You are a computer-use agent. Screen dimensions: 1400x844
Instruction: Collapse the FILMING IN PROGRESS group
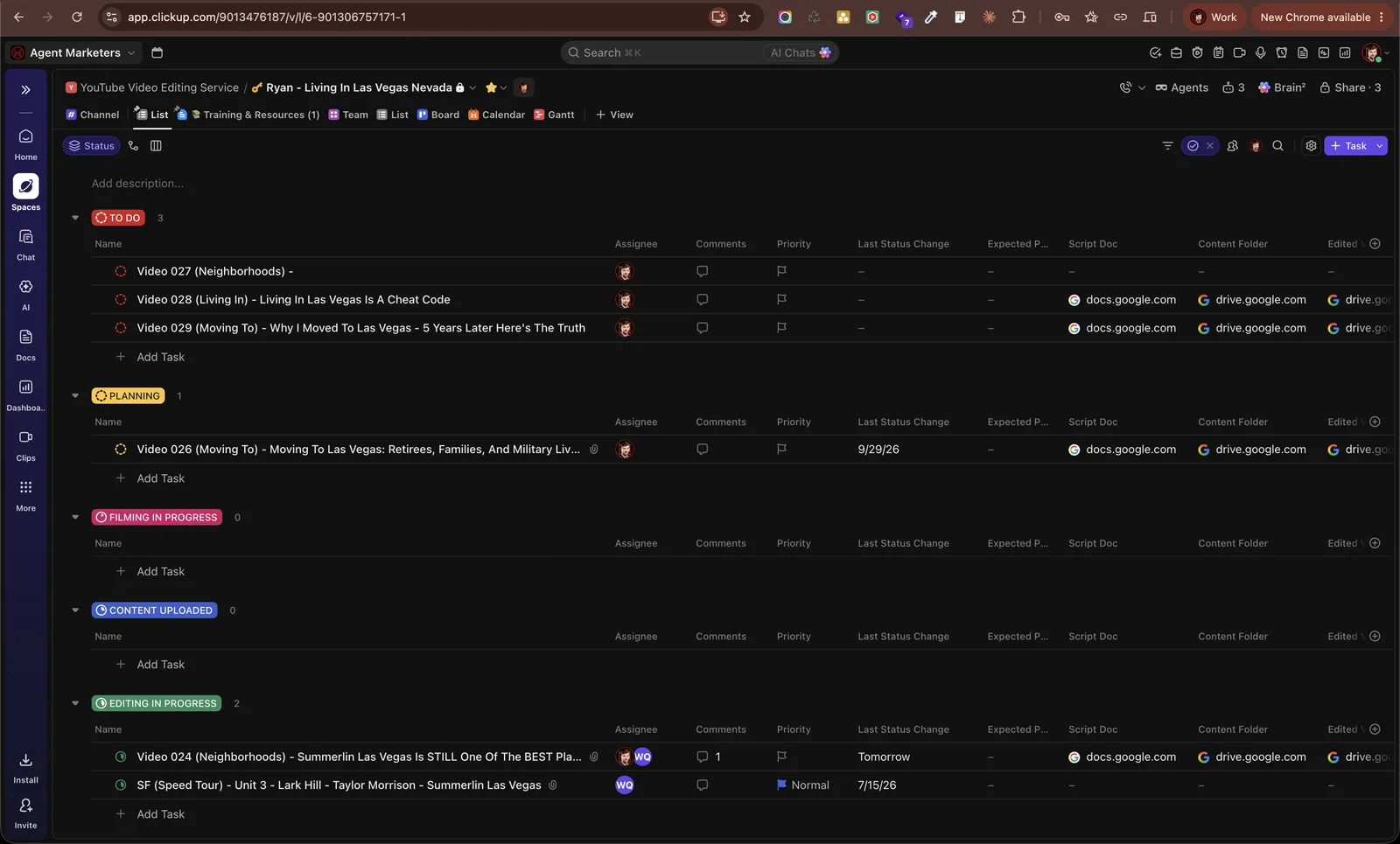point(75,517)
